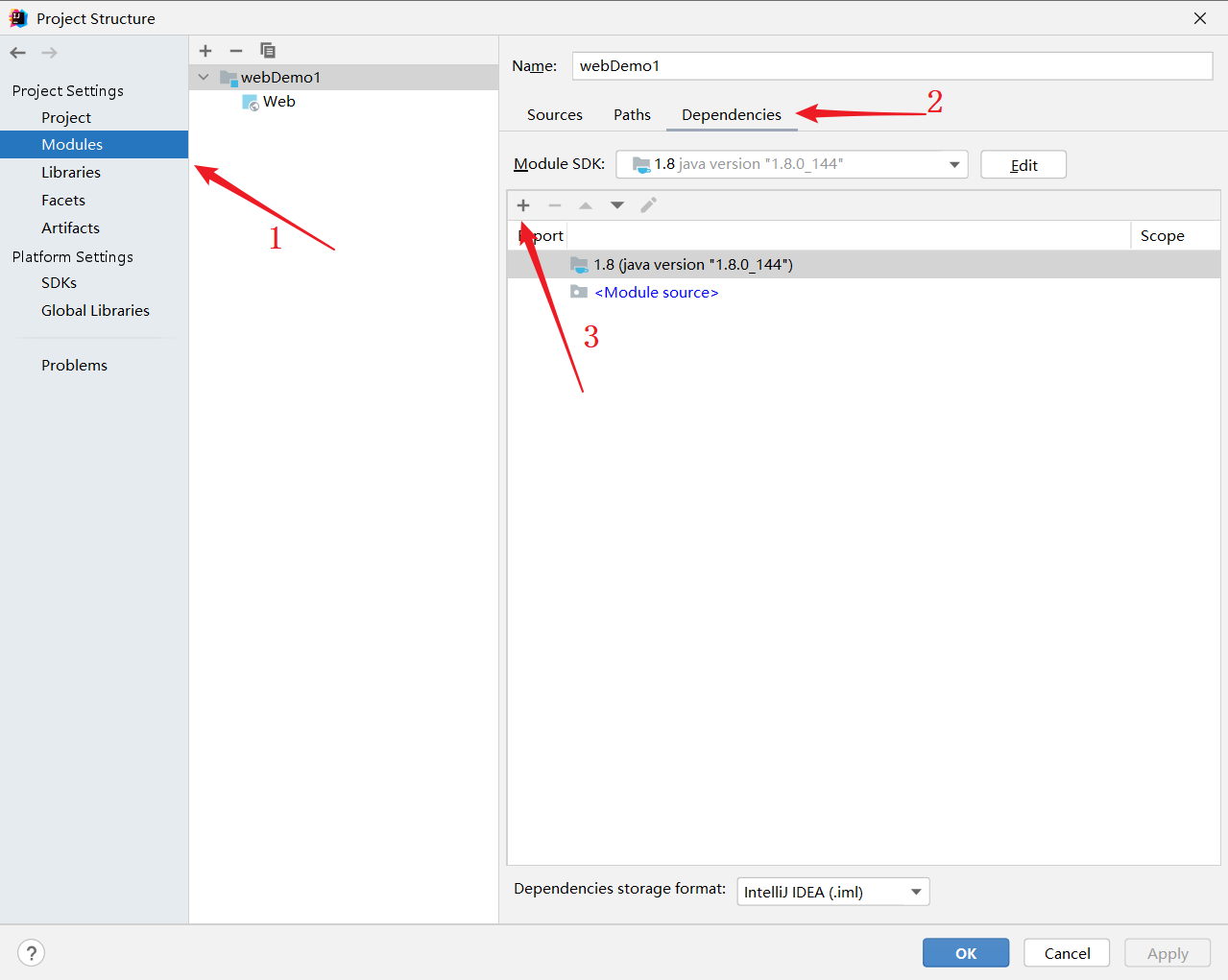Remove dependency with the minus icon
This screenshot has height=980, width=1228.
pos(555,205)
